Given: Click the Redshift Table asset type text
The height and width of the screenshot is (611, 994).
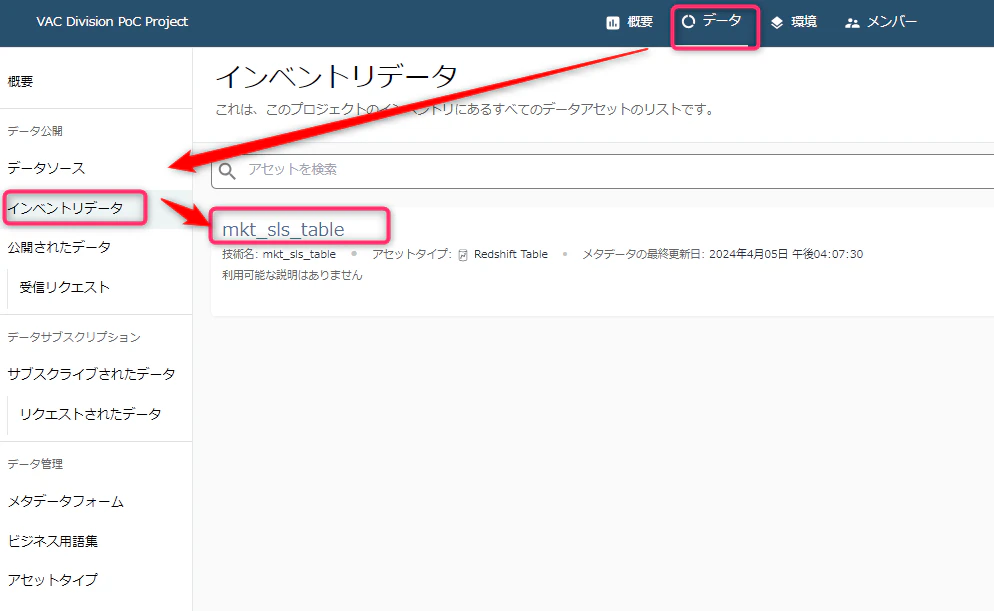Looking at the screenshot, I should pos(511,254).
